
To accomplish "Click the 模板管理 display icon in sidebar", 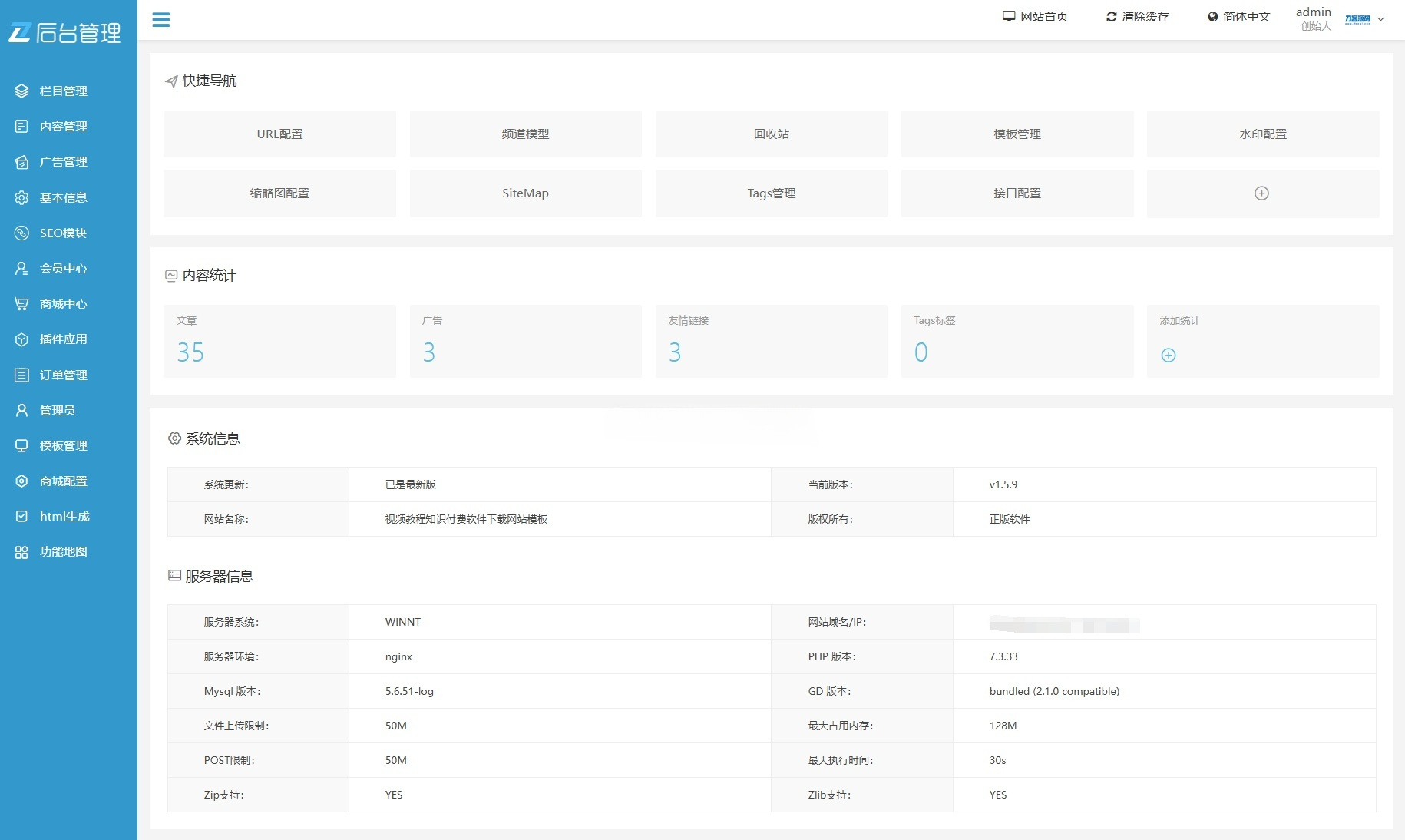I will [21, 446].
